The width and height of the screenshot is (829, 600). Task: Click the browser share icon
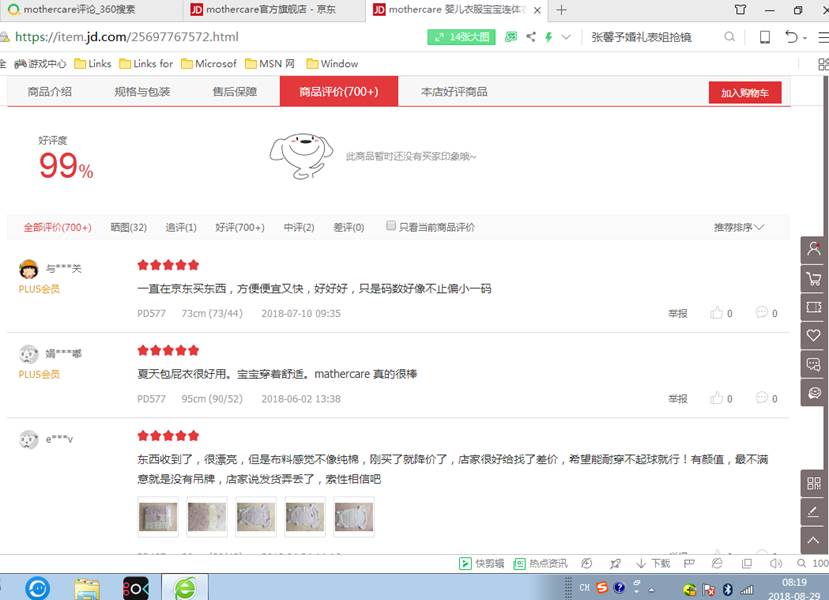[530, 37]
